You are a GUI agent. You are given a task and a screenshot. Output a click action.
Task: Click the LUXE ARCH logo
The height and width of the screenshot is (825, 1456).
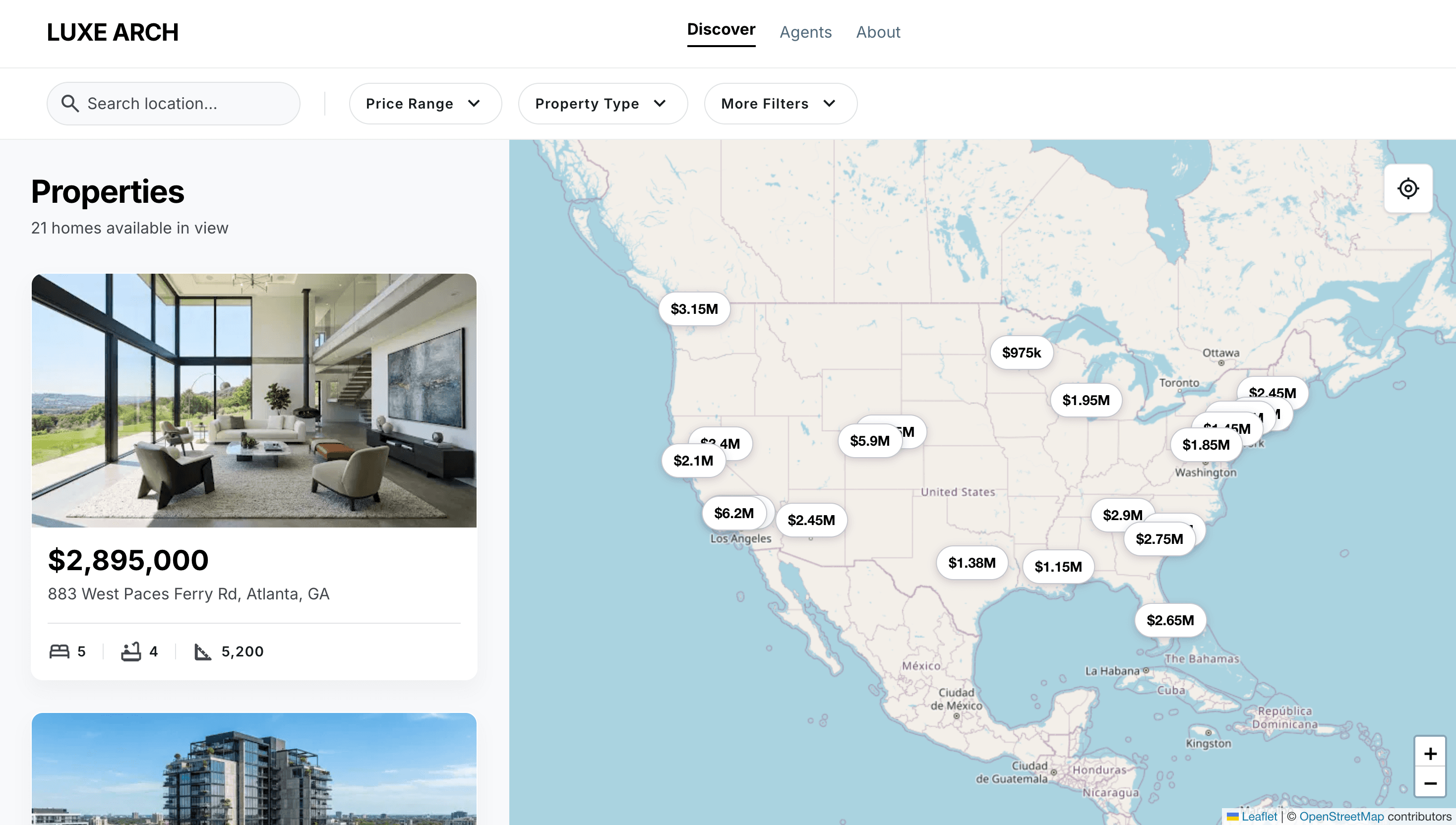[112, 32]
